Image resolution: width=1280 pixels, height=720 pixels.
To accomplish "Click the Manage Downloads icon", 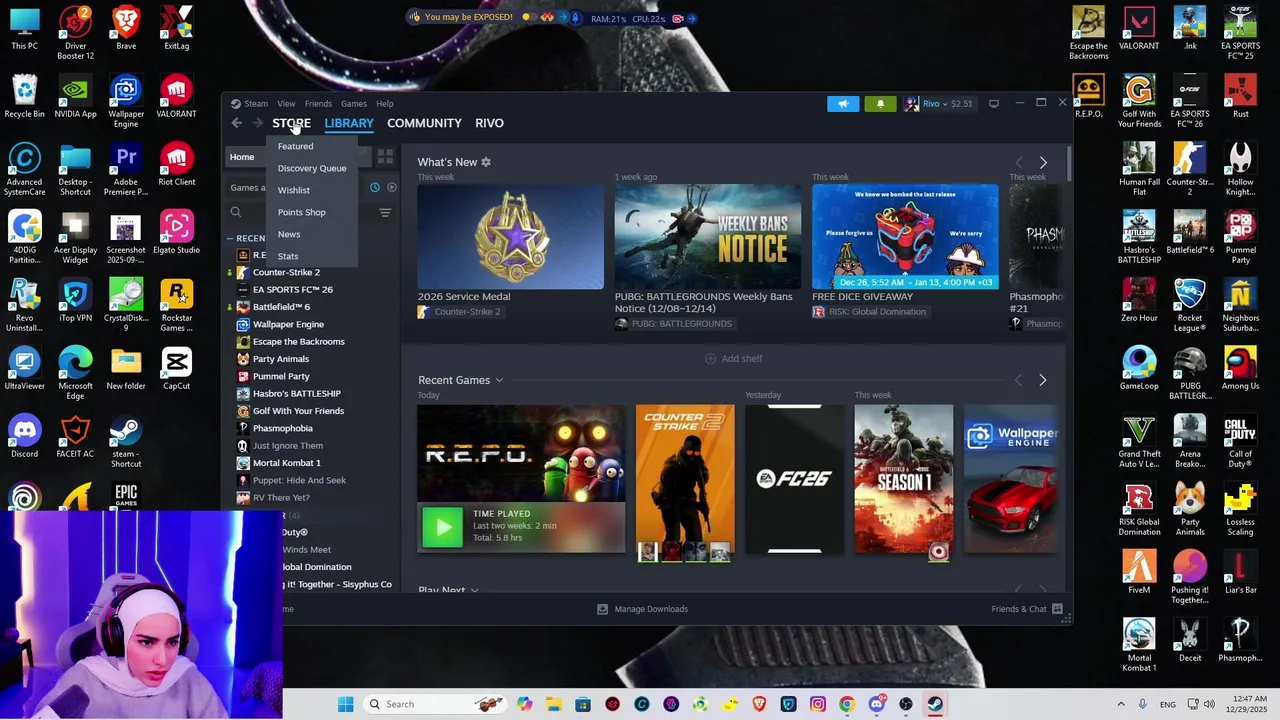I will (602, 609).
